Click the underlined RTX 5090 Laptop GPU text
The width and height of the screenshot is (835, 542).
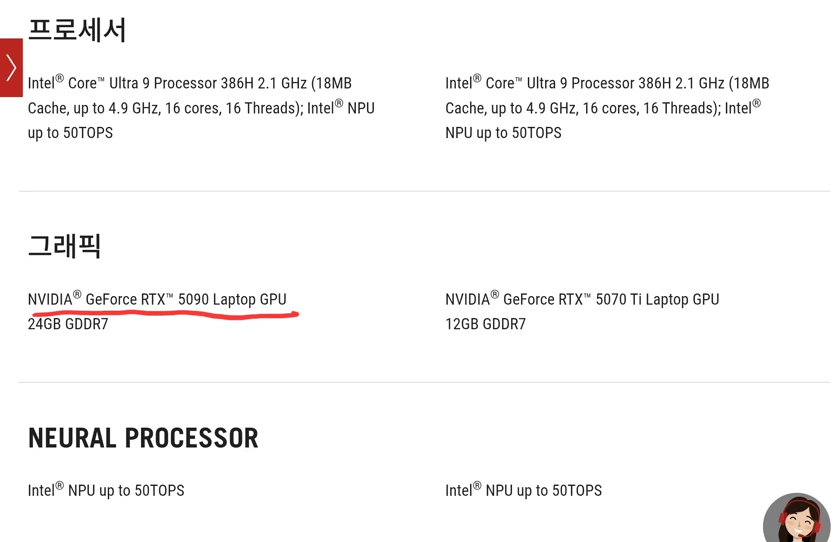click(x=157, y=299)
